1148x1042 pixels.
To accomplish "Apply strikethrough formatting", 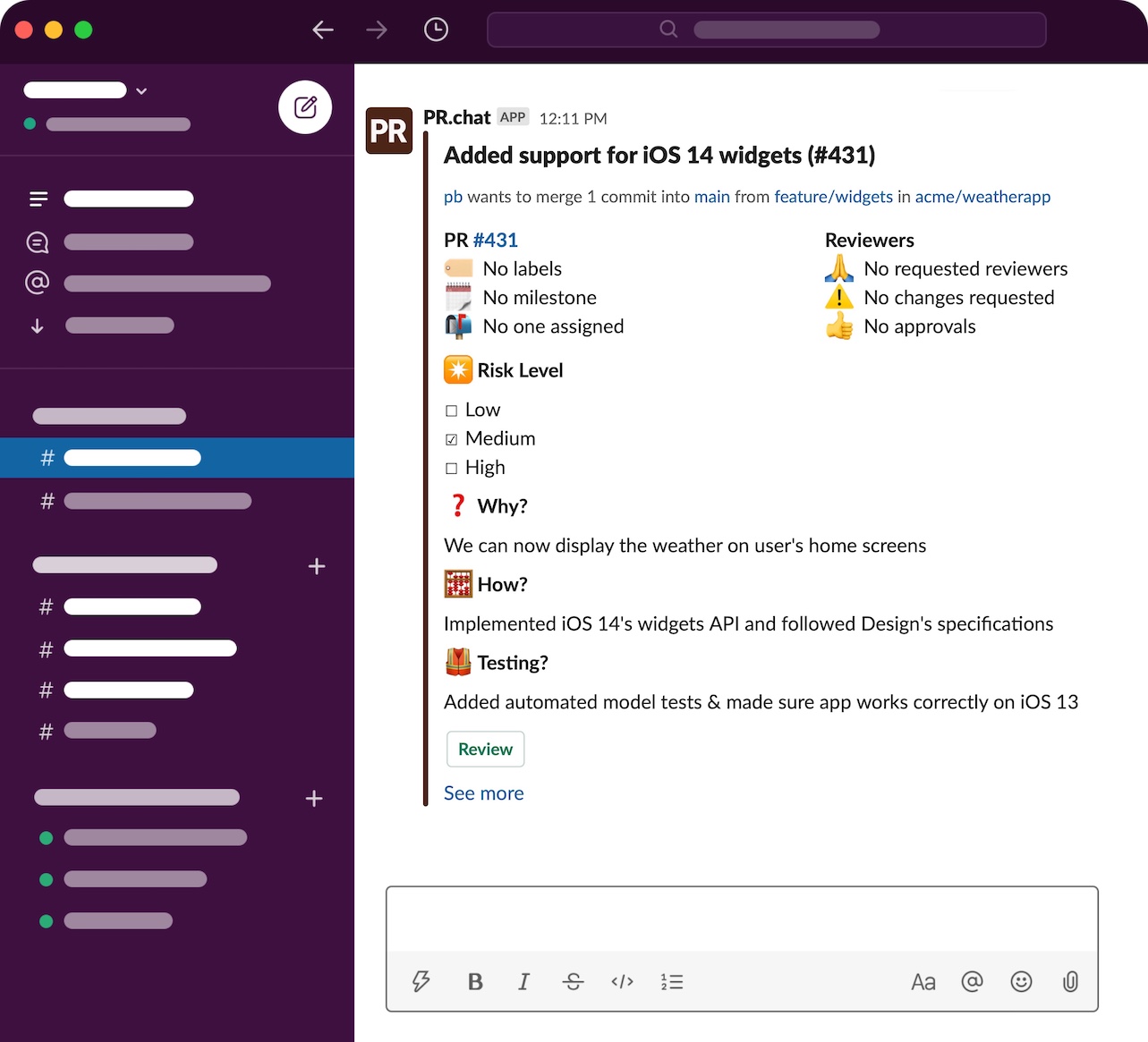I will click(573, 982).
